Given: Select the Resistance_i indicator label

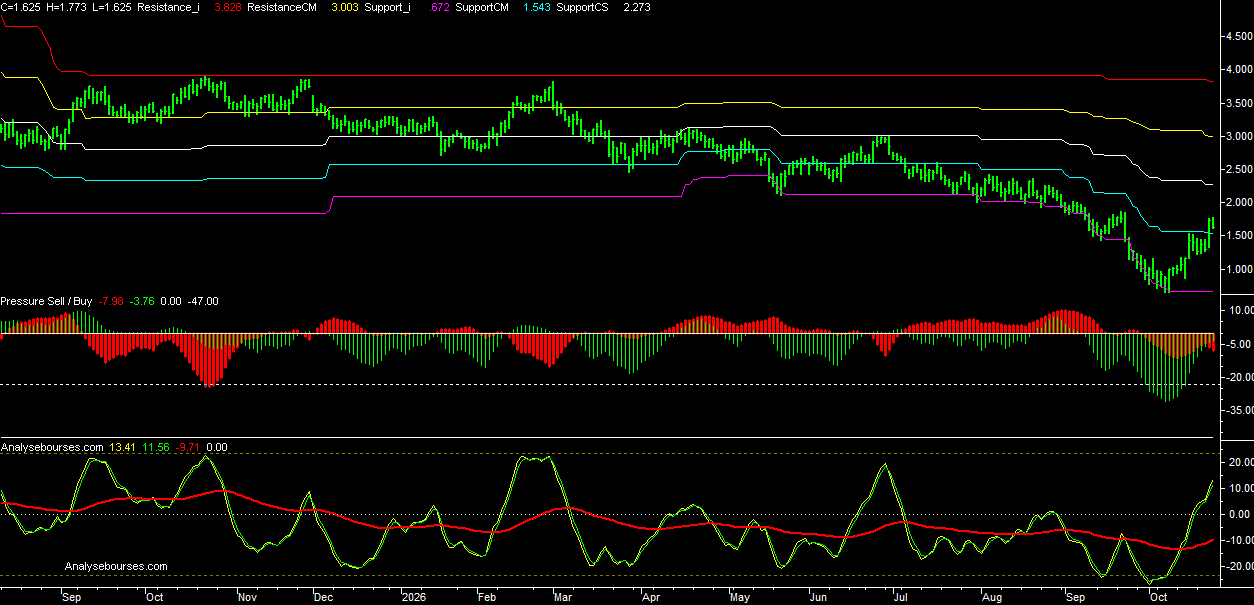Looking at the screenshot, I should tap(169, 7).
